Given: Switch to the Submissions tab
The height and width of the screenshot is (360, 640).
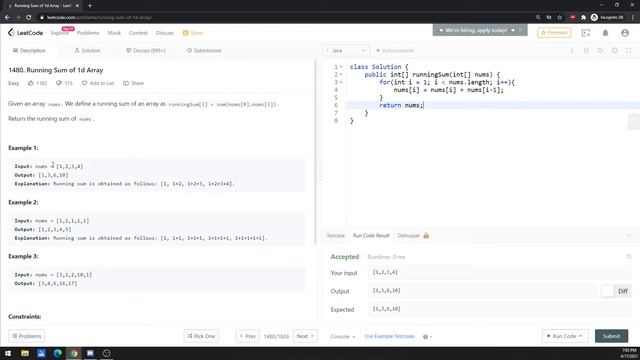Looking at the screenshot, I should point(204,51).
